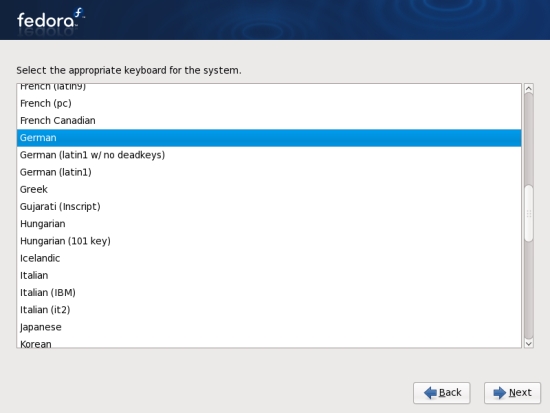Select German (latin1 w/ no deadkeys)
The image size is (550, 413).
269,155
